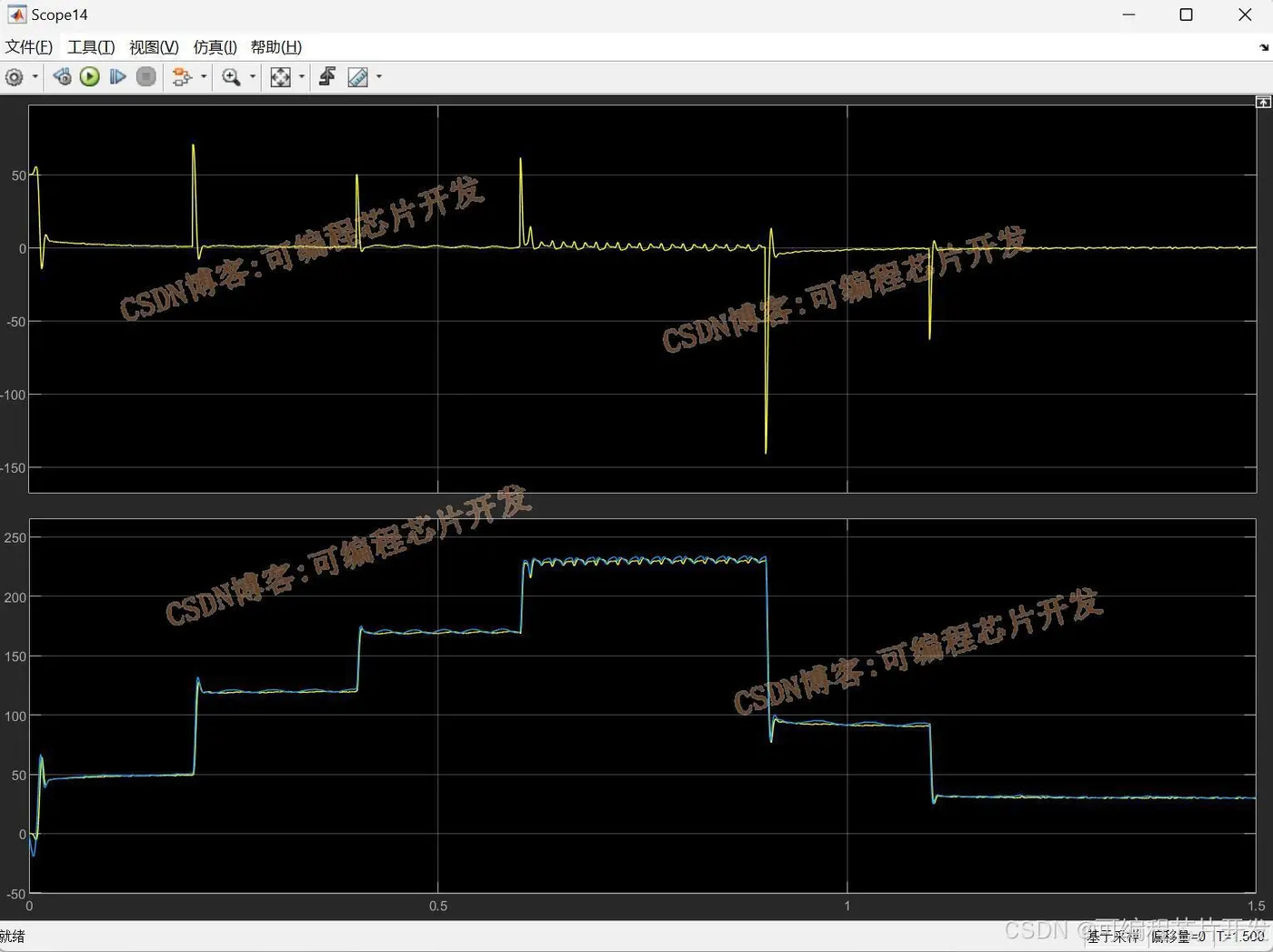
Task: Click the highlight Simulink block icon
Action: 182,77
